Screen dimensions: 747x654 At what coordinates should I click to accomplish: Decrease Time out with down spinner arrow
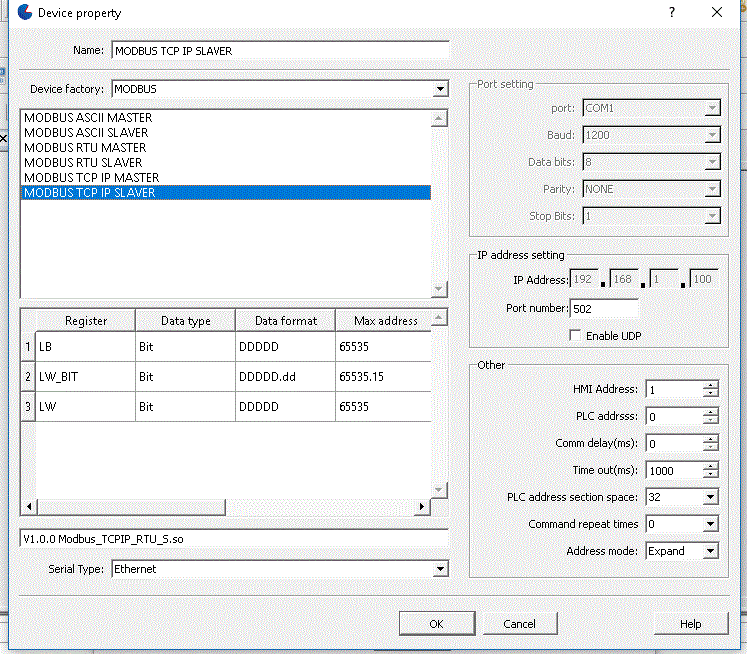point(710,474)
